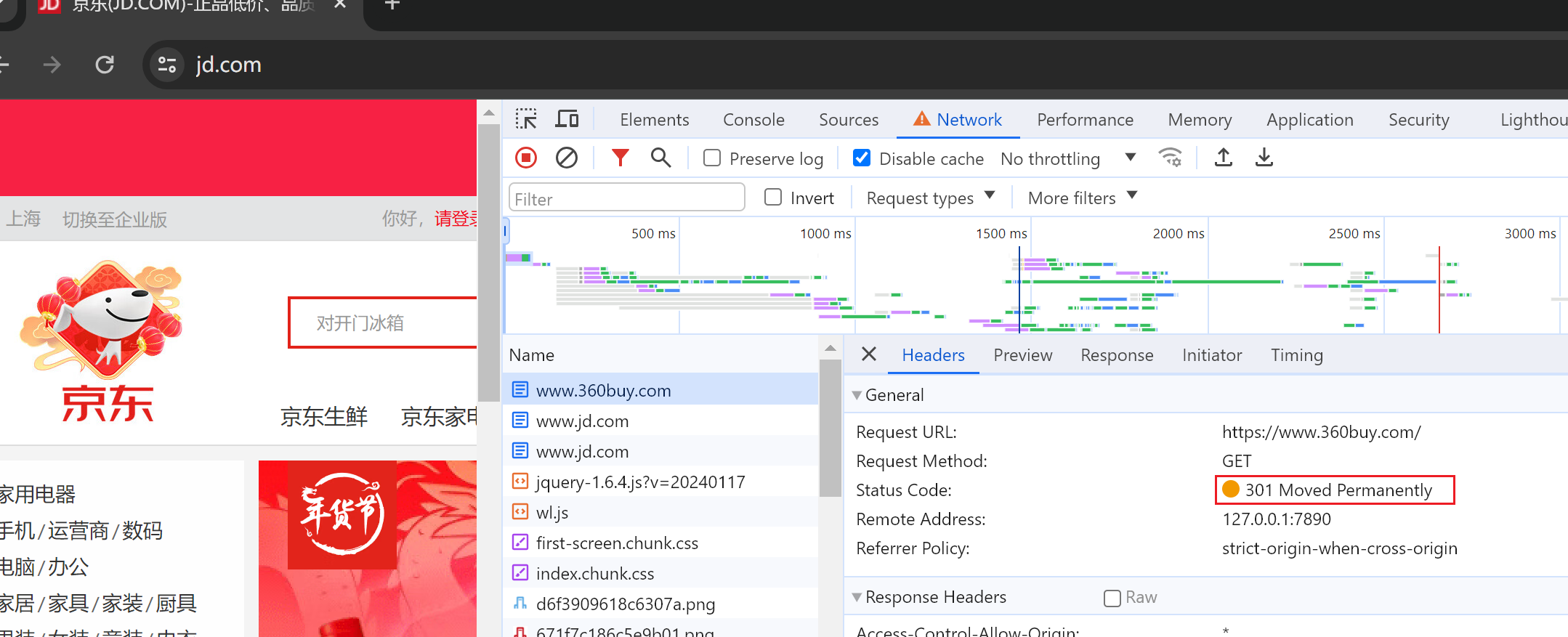Open network conditions wifi icon
The height and width of the screenshot is (637, 1568).
click(x=1170, y=158)
